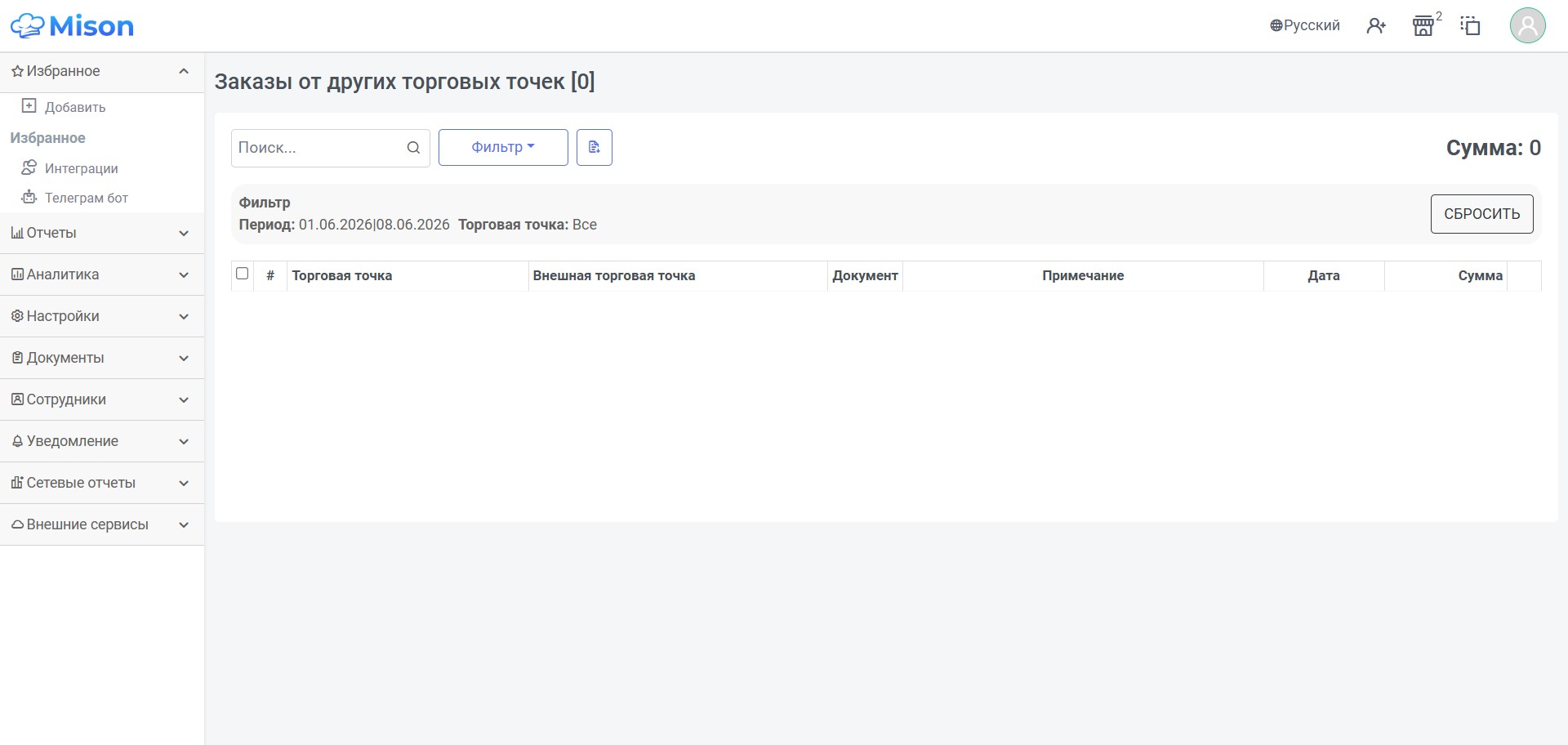Click the Mison logo

(72, 26)
